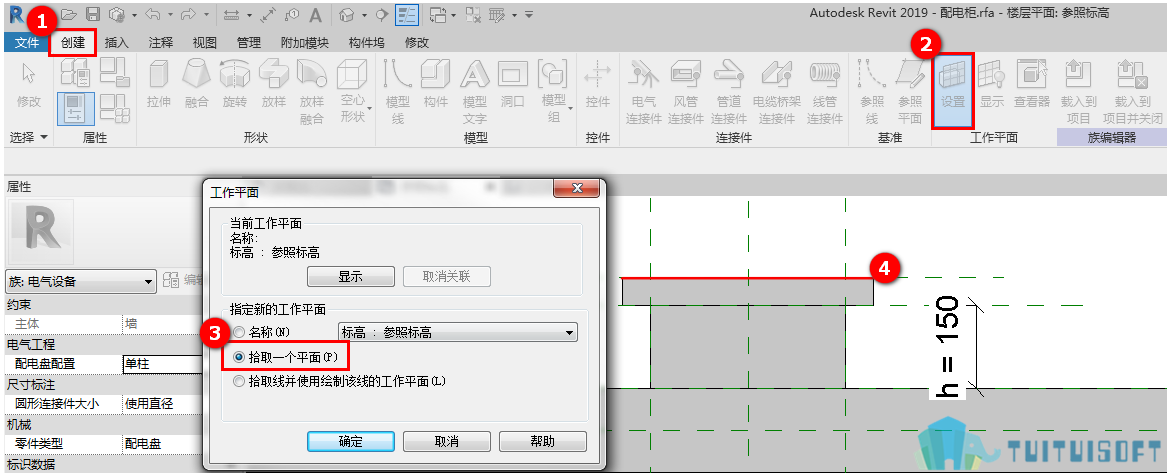Open the 文件 file menu tab
Viewport: 1171px width, 476px height.
tap(27, 43)
